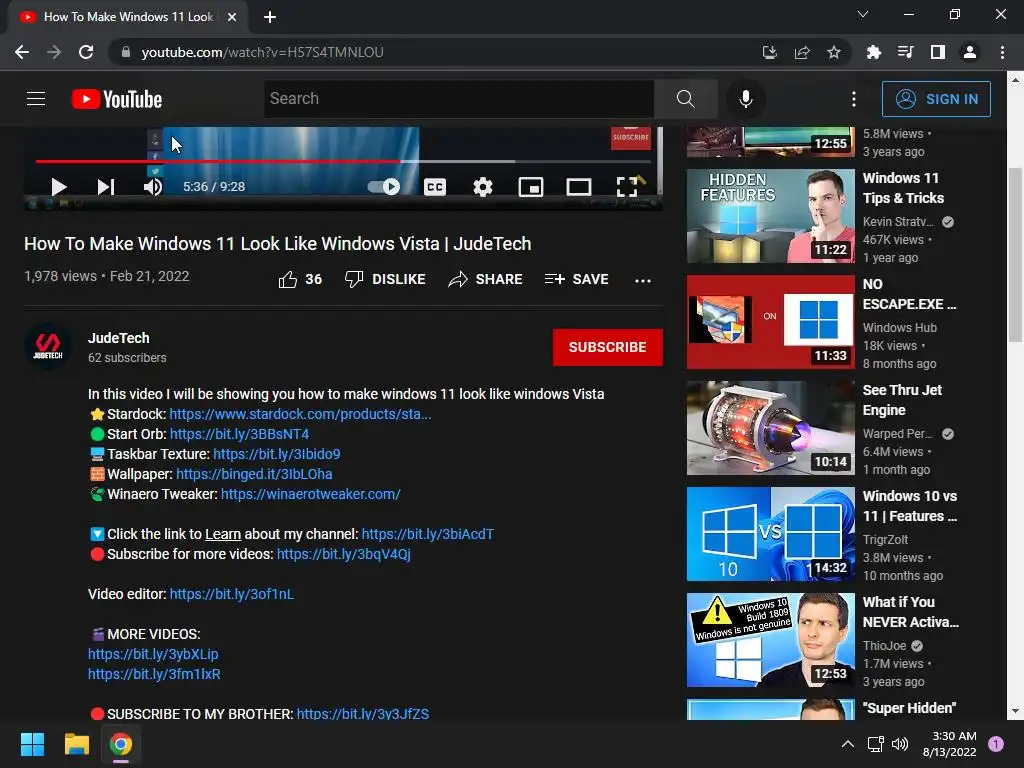The width and height of the screenshot is (1024, 768).
Task: Open more actions ellipsis under video
Action: 643,280
